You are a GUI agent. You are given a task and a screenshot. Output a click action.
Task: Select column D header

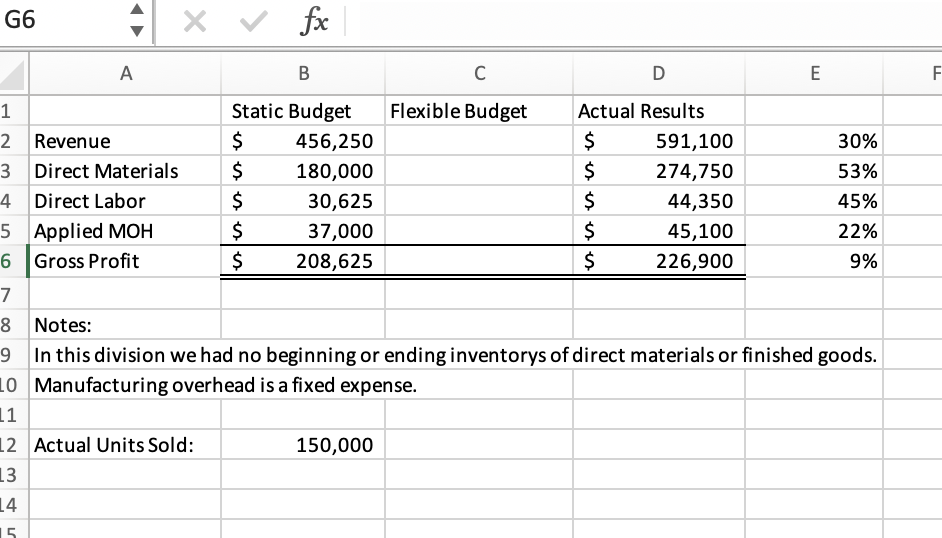659,73
